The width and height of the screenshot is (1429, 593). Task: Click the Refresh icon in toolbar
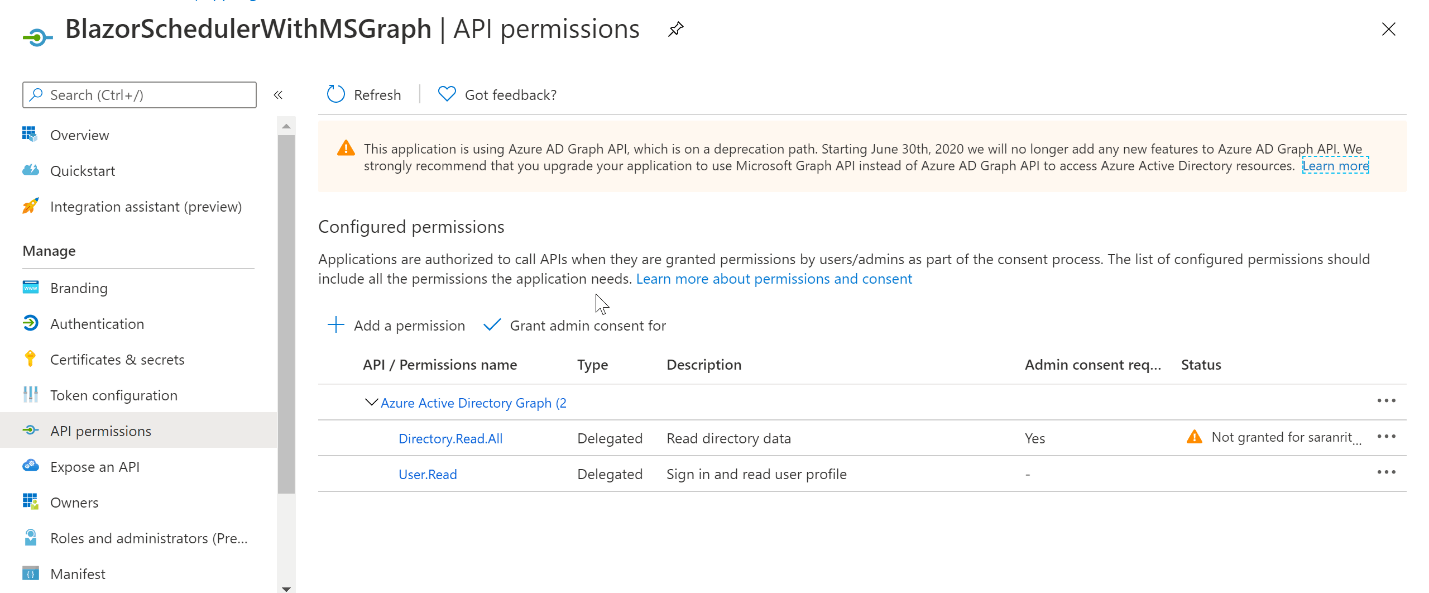[336, 94]
